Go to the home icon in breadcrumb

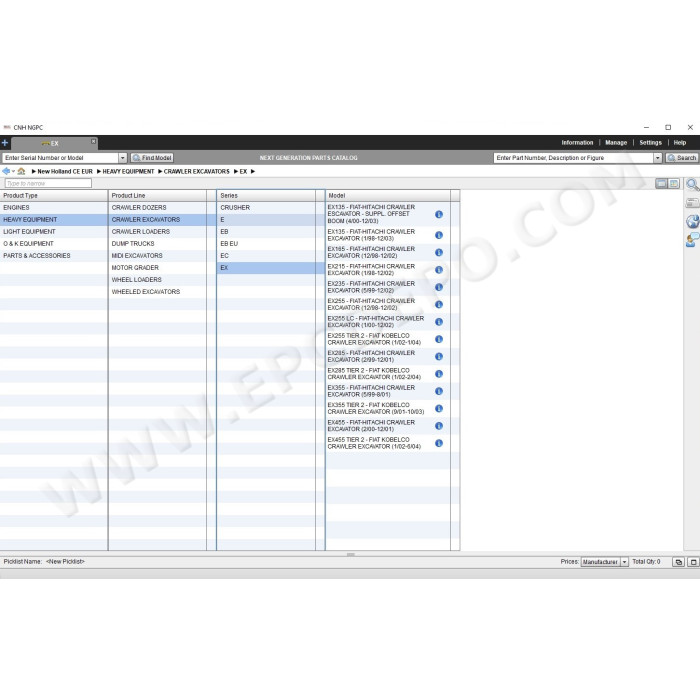pos(21,171)
